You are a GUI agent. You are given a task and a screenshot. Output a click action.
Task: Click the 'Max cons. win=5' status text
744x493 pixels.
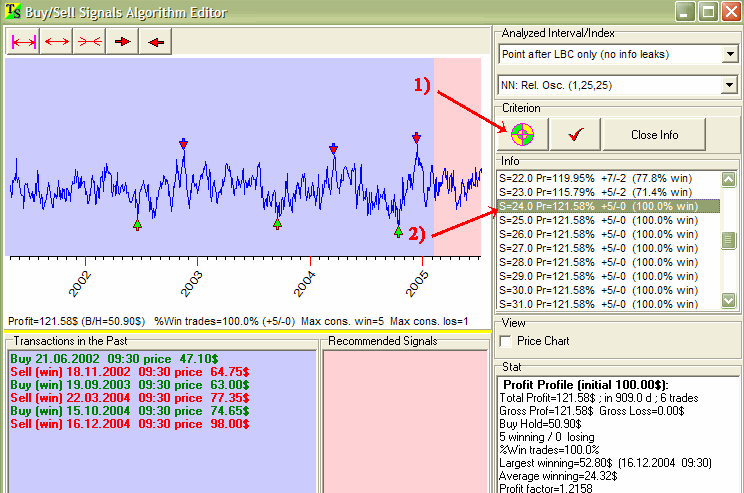click(x=342, y=322)
